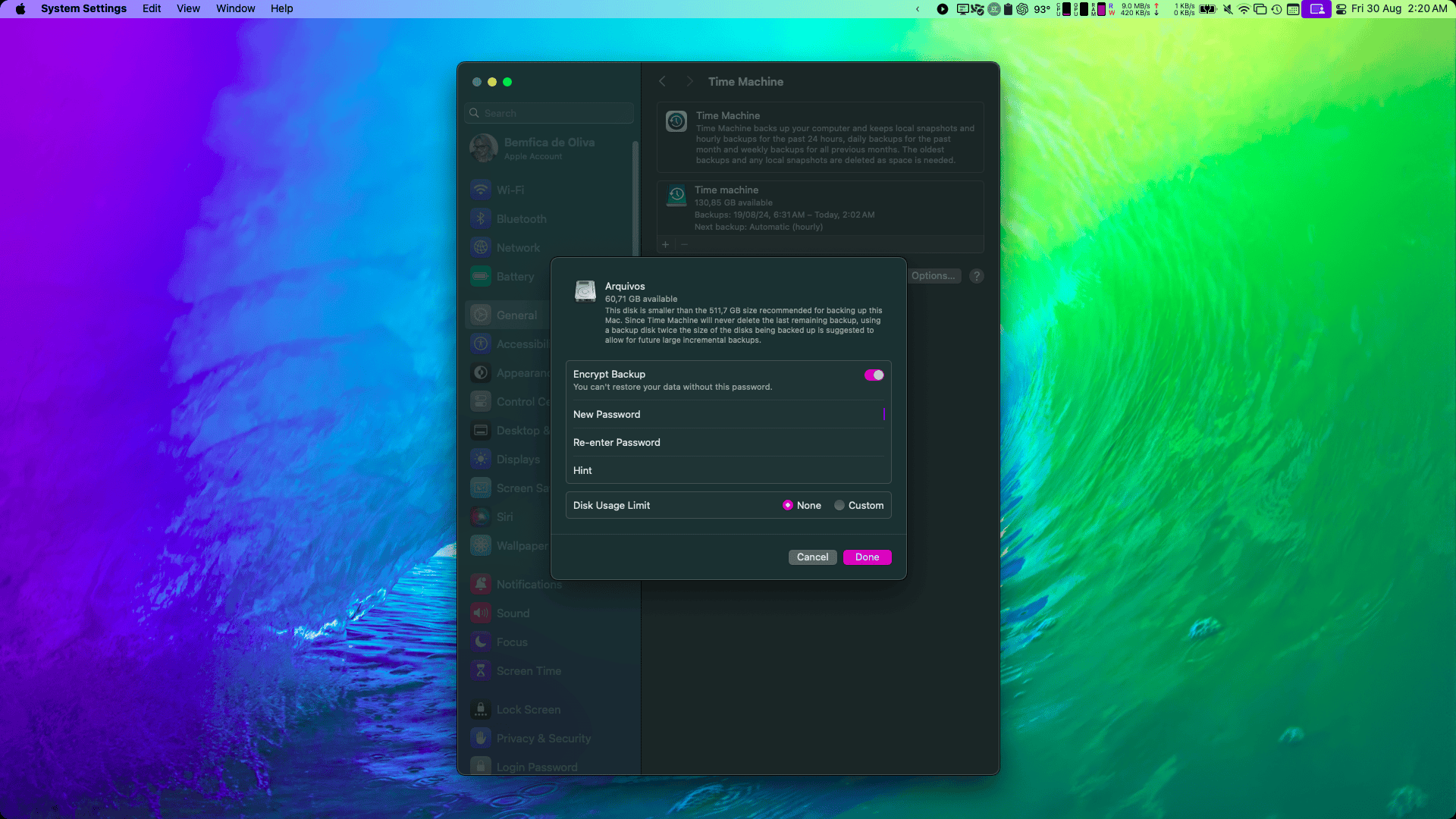
Task: Click the Wi-Fi settings icon
Action: coord(481,189)
